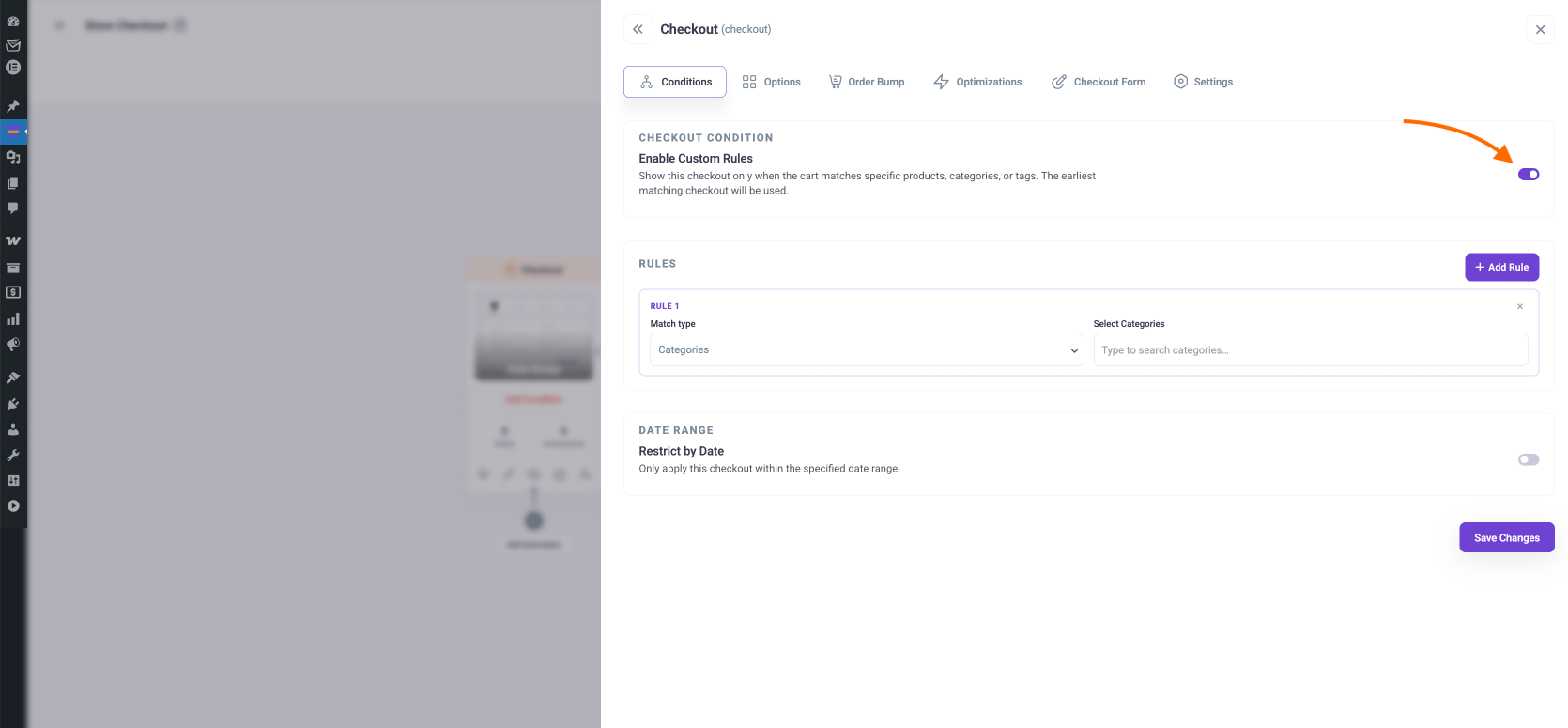Open the Settings tab
This screenshot has height=728, width=1568.
click(1204, 82)
